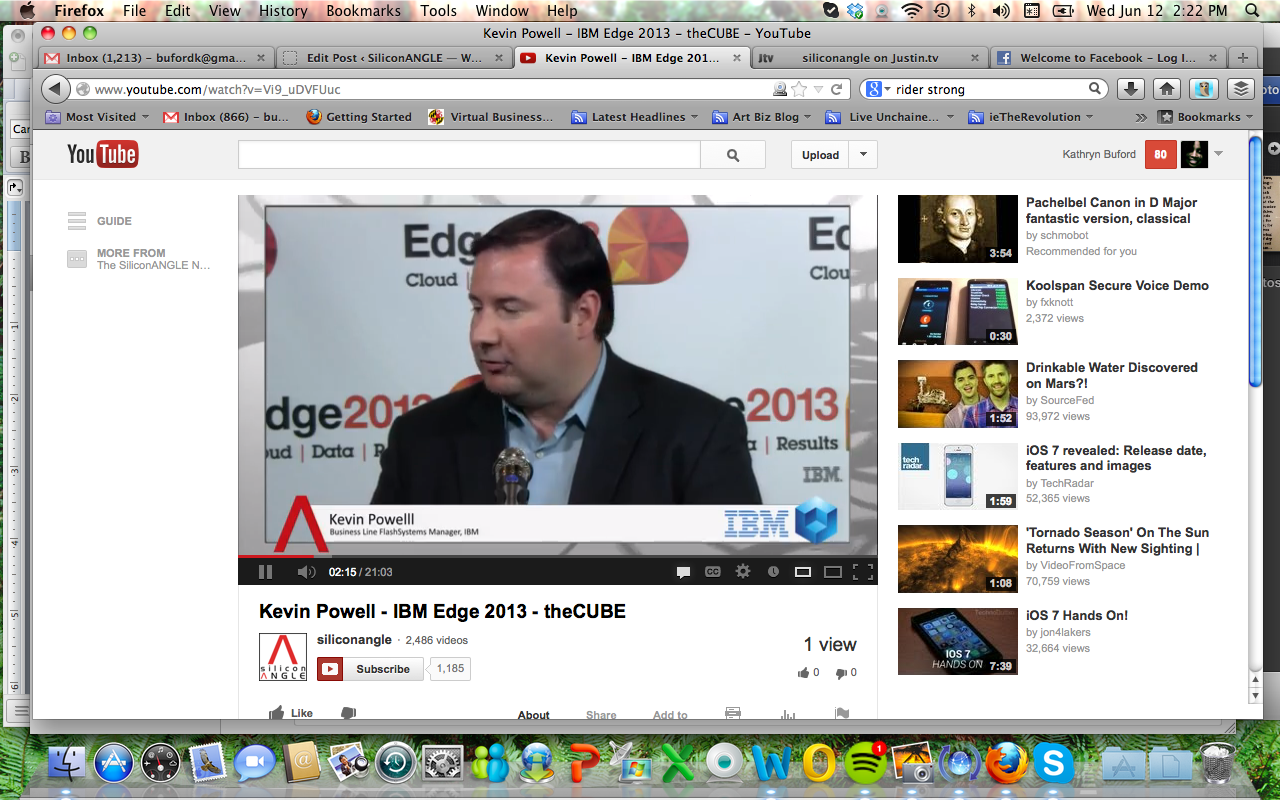1280x800 pixels.
Task: Click the Dropbox icon in the menu bar
Action: pos(855,11)
